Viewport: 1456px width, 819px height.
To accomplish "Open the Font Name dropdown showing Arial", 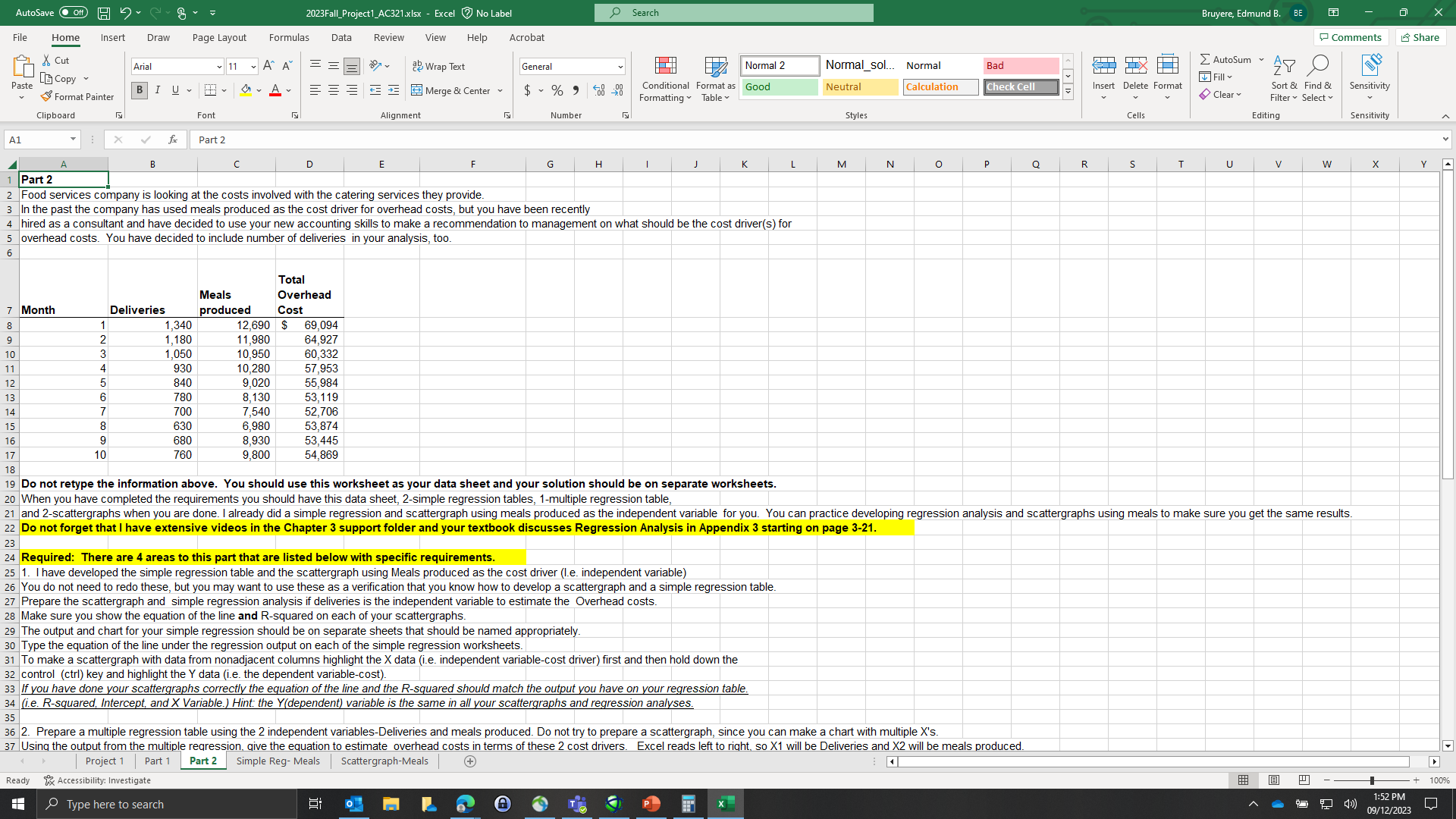I will pyautogui.click(x=219, y=67).
